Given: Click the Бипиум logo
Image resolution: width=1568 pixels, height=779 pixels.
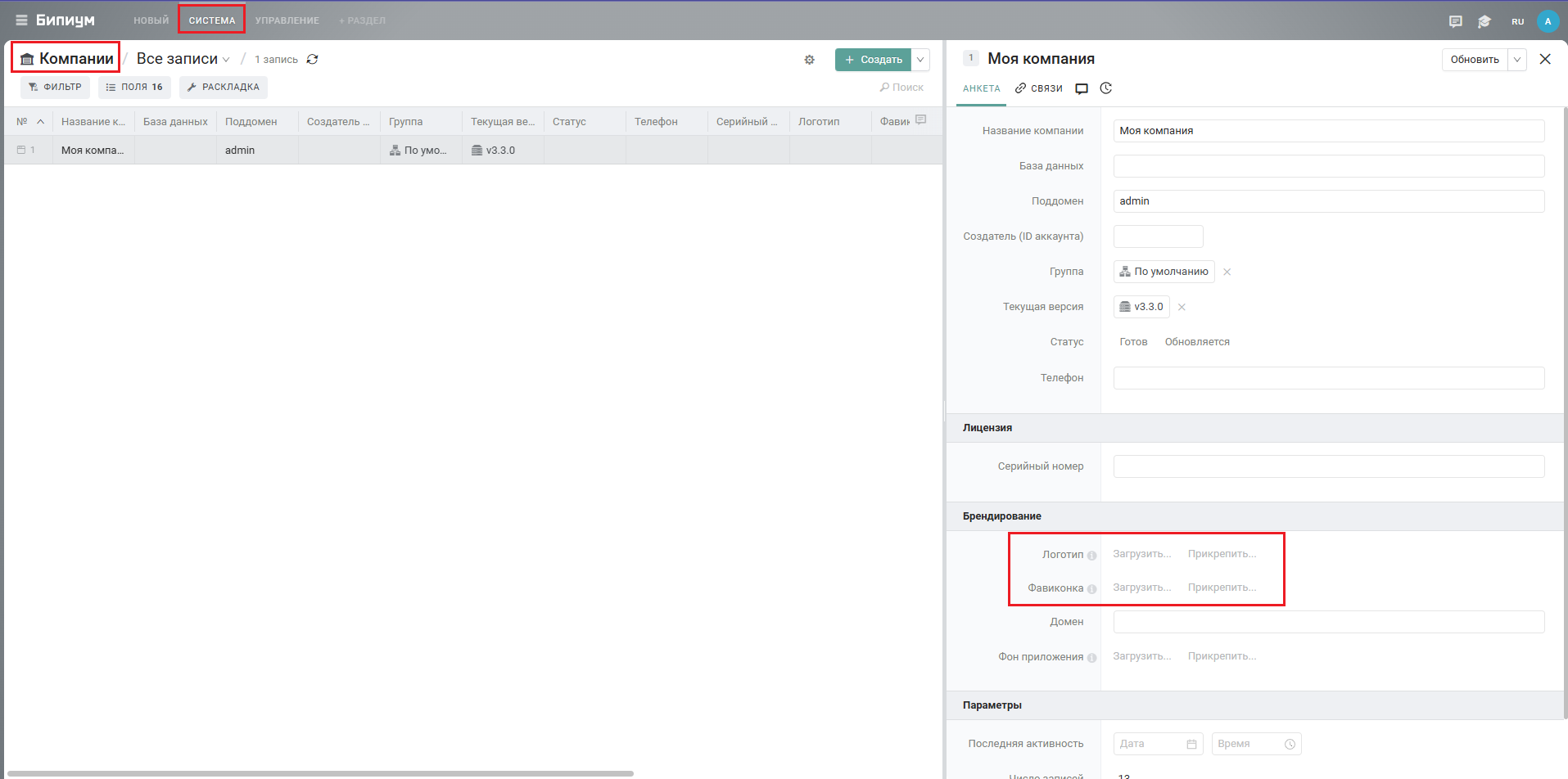Looking at the screenshot, I should tap(65, 20).
